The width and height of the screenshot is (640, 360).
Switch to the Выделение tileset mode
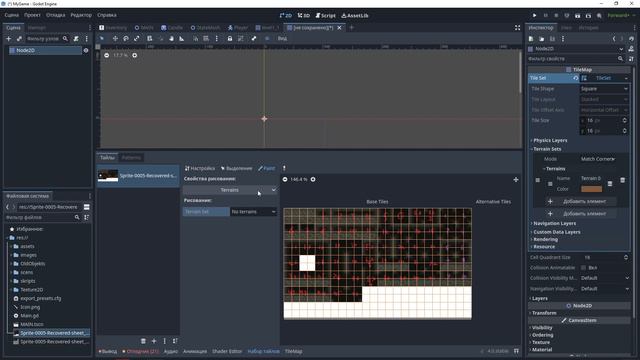(237, 168)
